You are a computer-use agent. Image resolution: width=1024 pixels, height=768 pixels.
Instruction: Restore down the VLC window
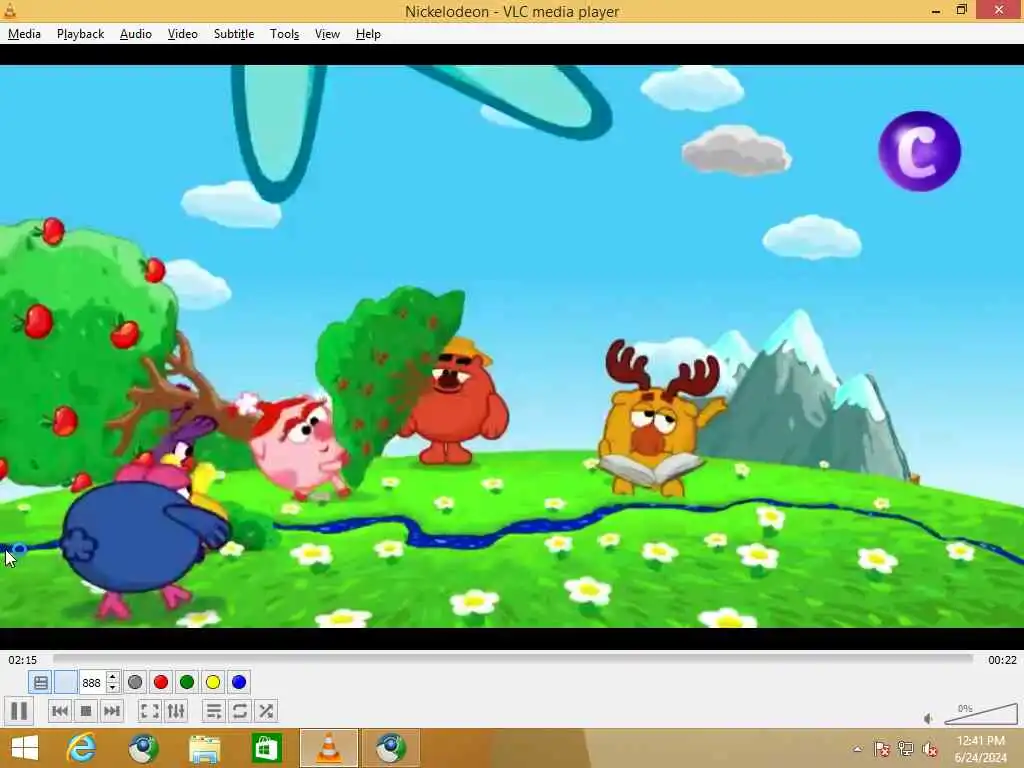[x=961, y=10]
